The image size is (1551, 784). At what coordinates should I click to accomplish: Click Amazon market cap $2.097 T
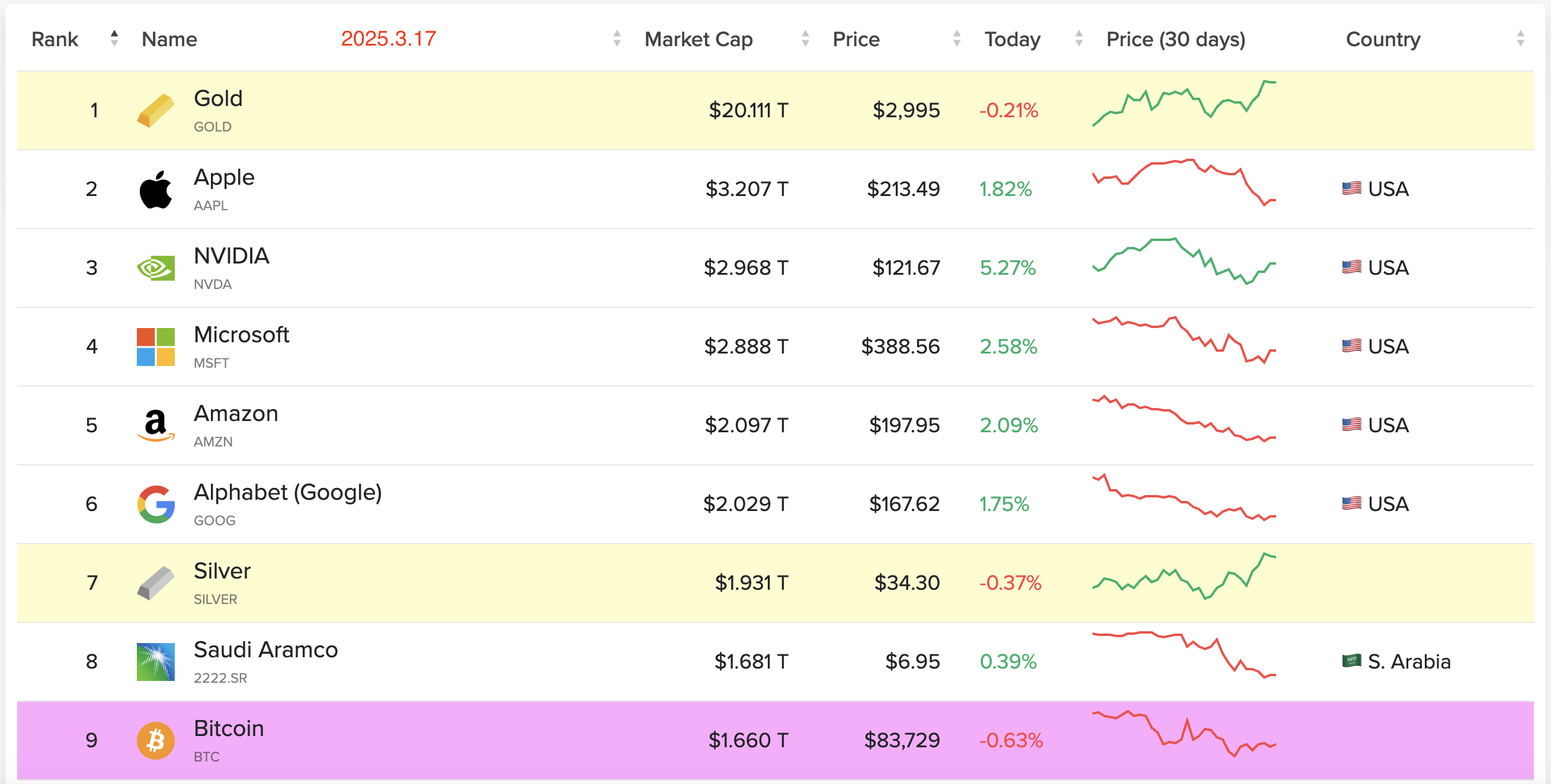[x=746, y=425]
